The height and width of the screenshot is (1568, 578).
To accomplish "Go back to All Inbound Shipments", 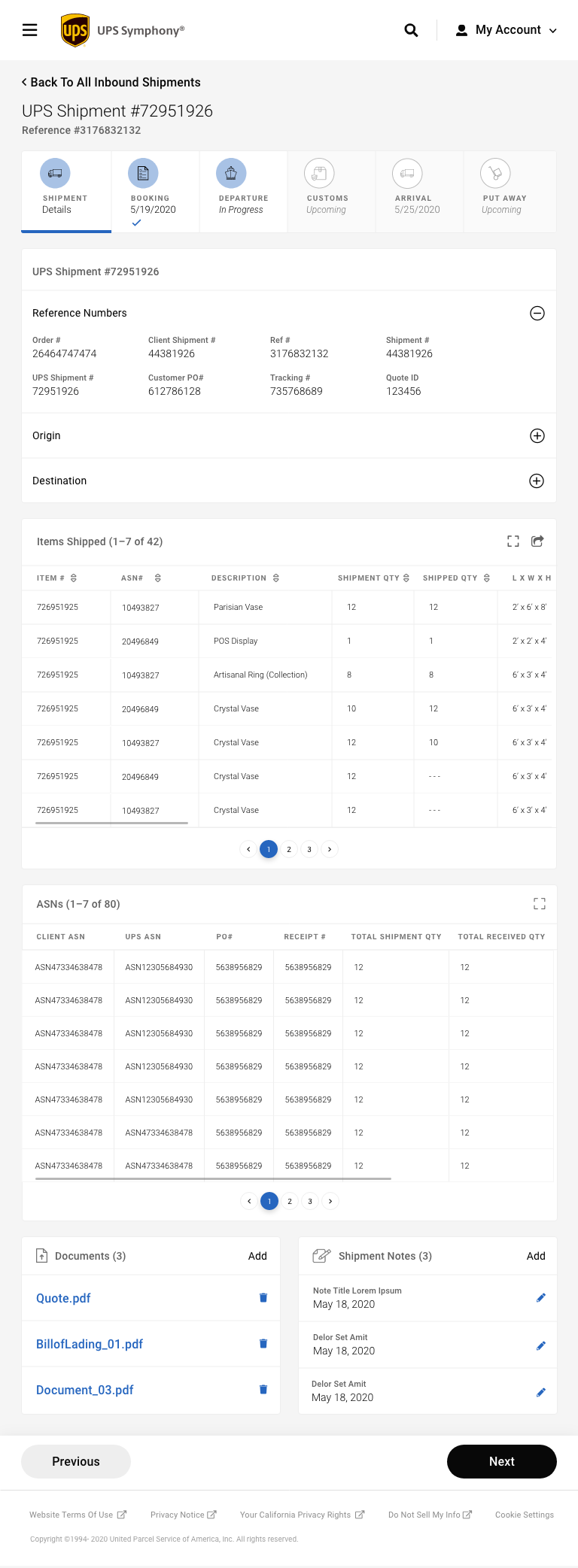I will tap(111, 83).
